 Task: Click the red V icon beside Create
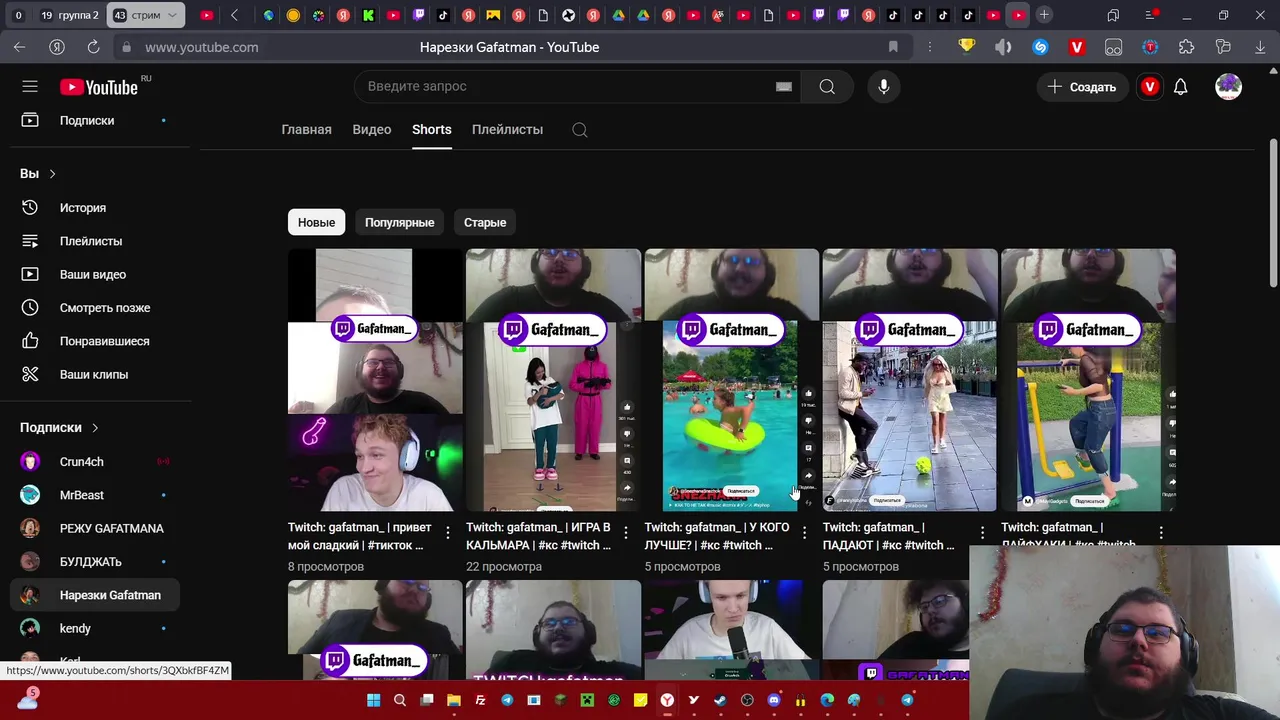1150,87
